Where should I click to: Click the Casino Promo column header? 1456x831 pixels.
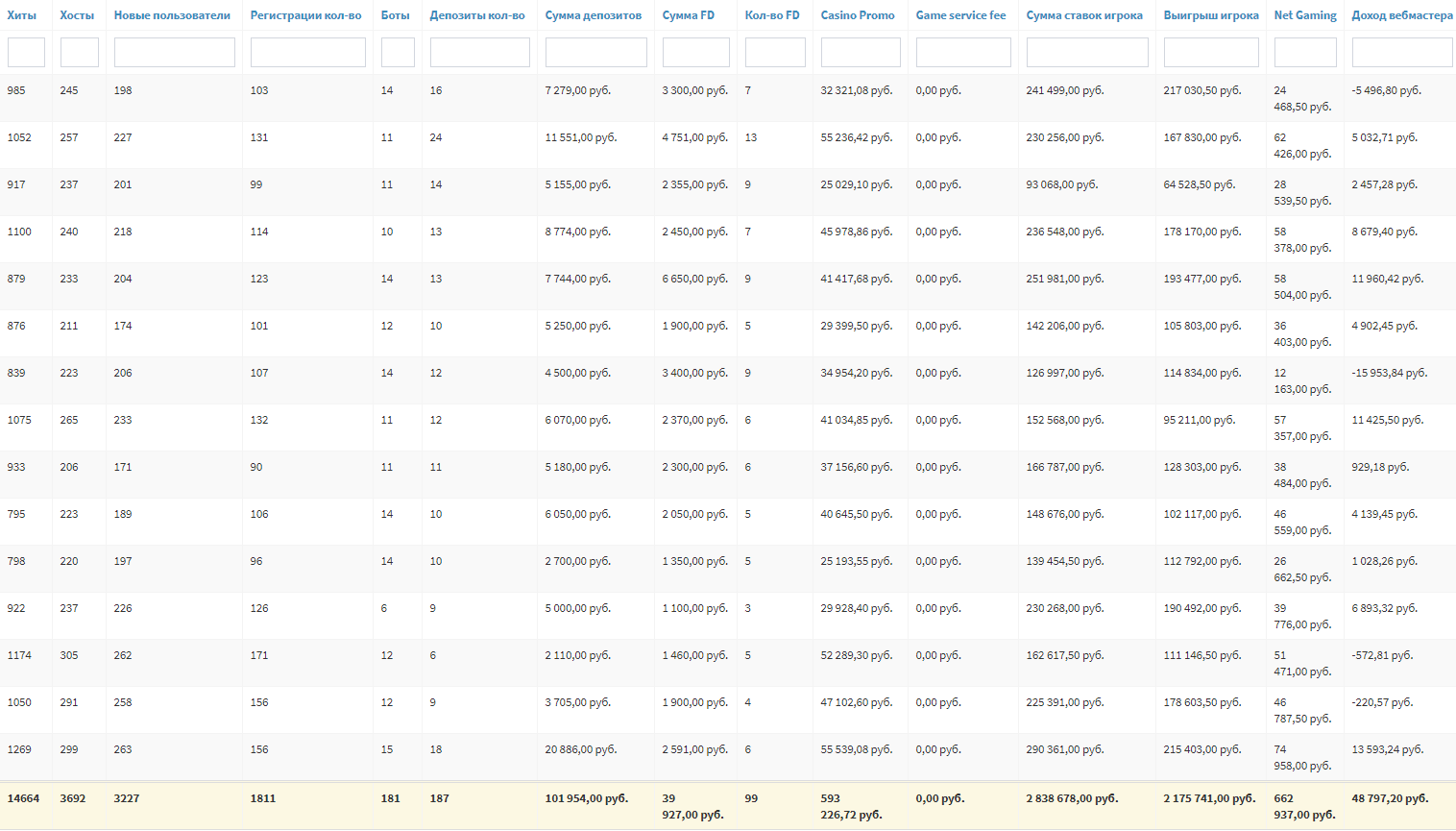coord(857,15)
